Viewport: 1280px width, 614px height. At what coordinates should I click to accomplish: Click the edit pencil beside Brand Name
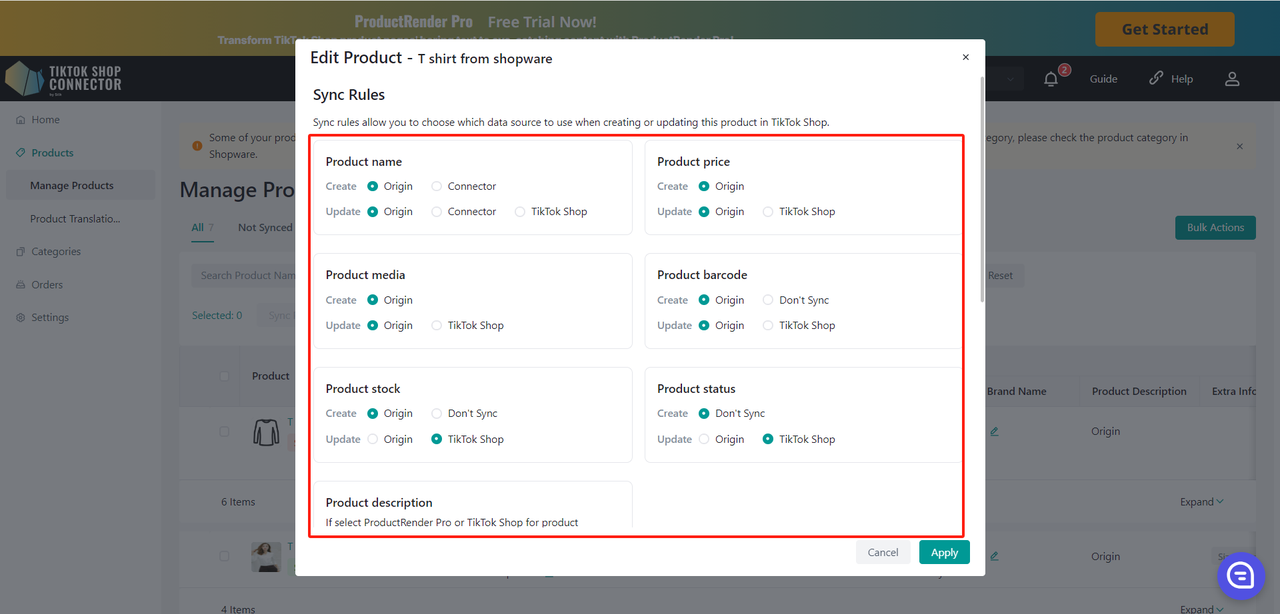994,432
